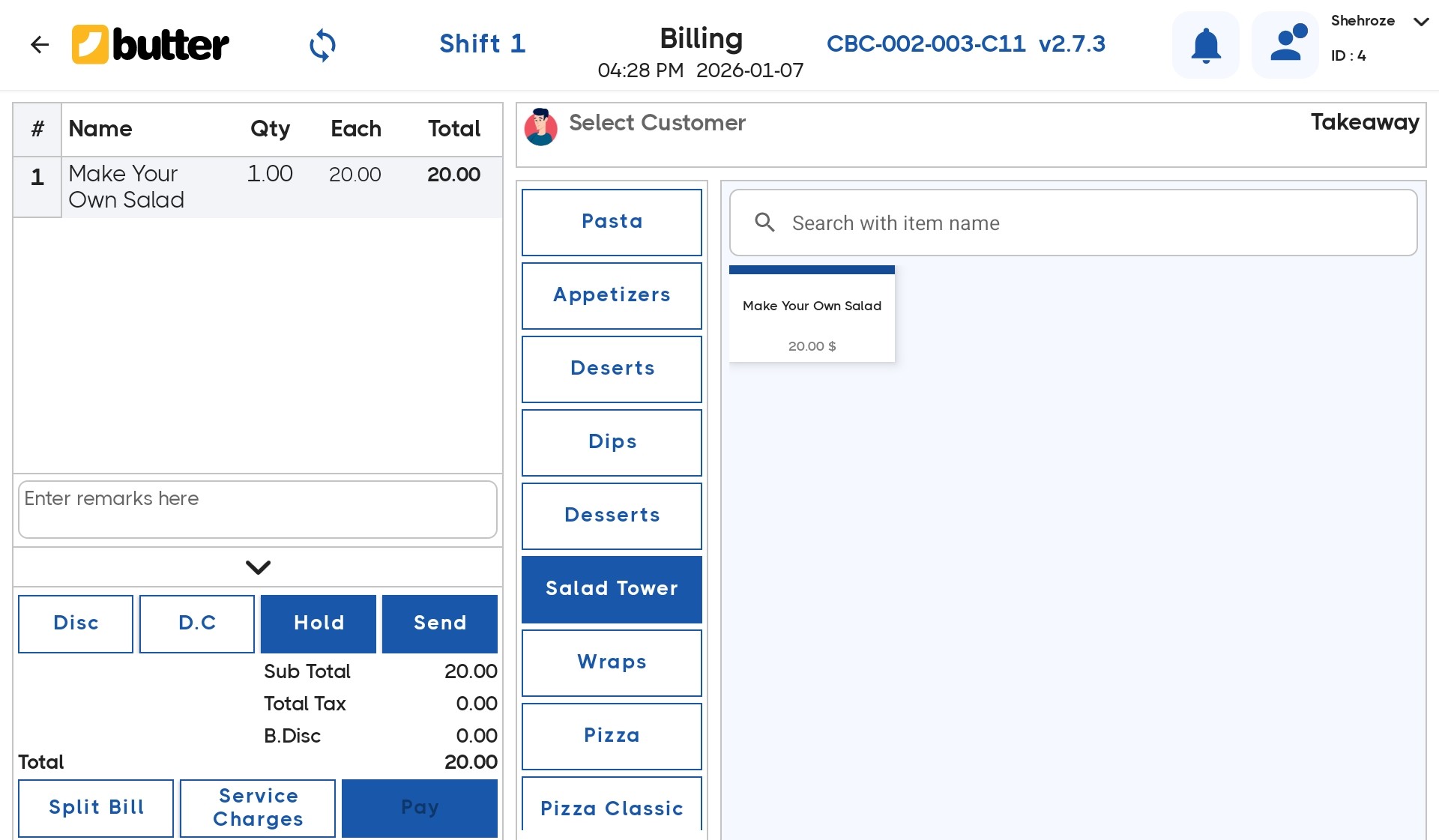
Task: Expand the Shehroze user dropdown
Action: click(1420, 22)
